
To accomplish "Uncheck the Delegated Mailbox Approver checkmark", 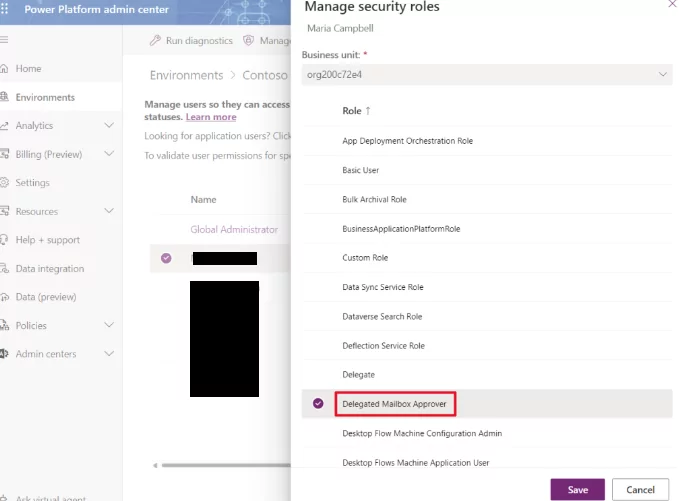I will pos(318,404).
